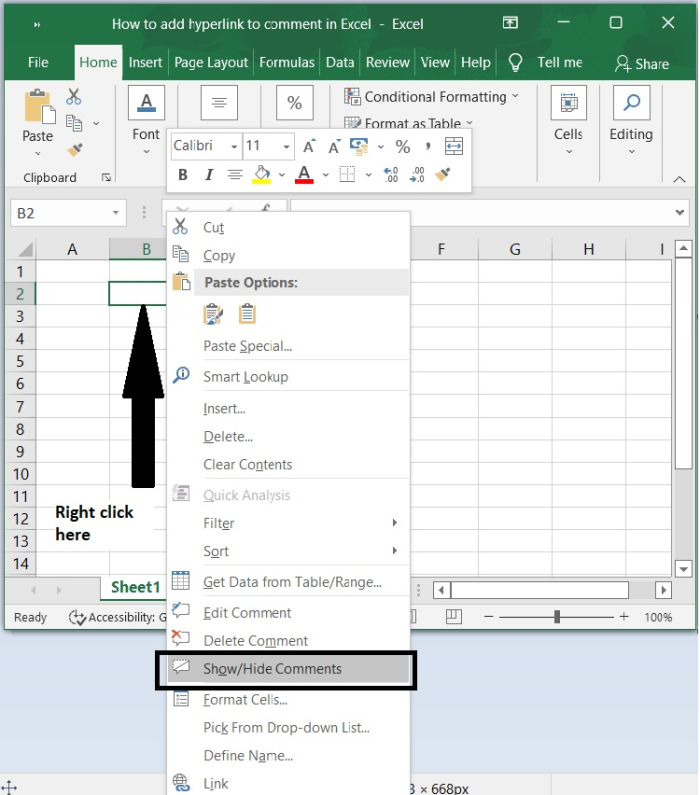This screenshot has width=700, height=795.
Task: Switch to the Insert tab
Action: (145, 62)
